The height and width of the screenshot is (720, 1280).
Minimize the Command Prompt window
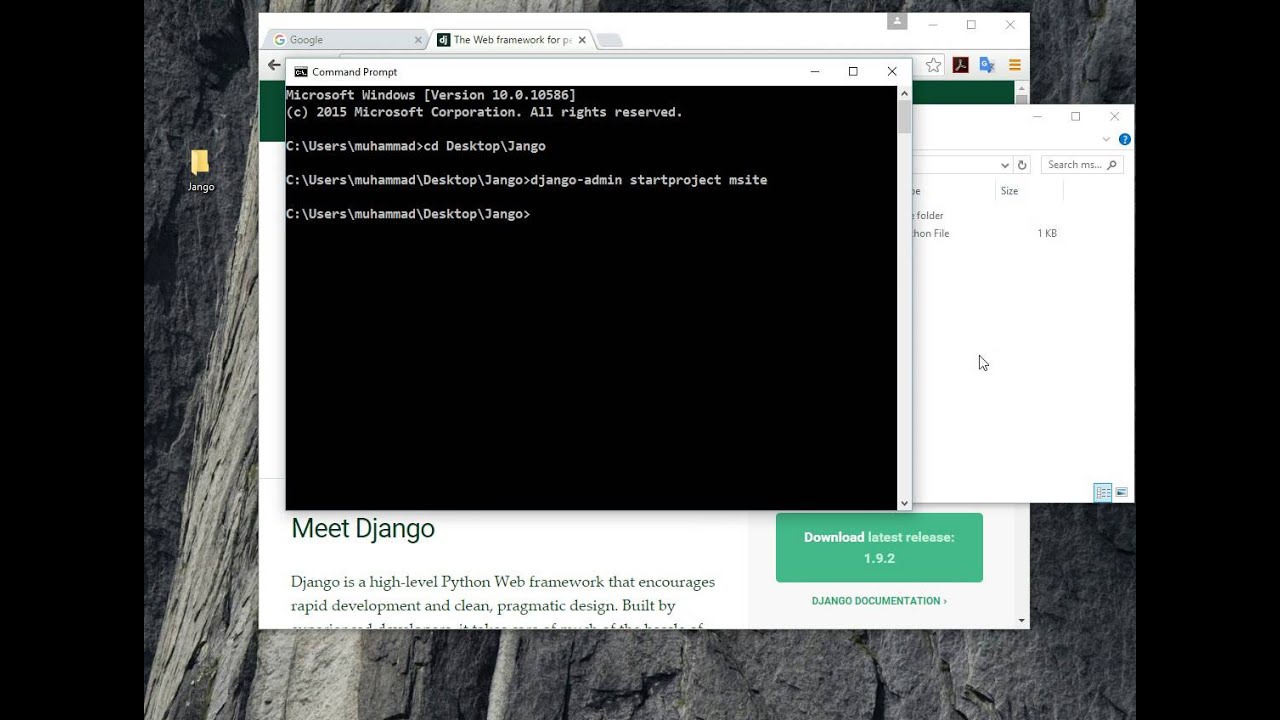815,71
